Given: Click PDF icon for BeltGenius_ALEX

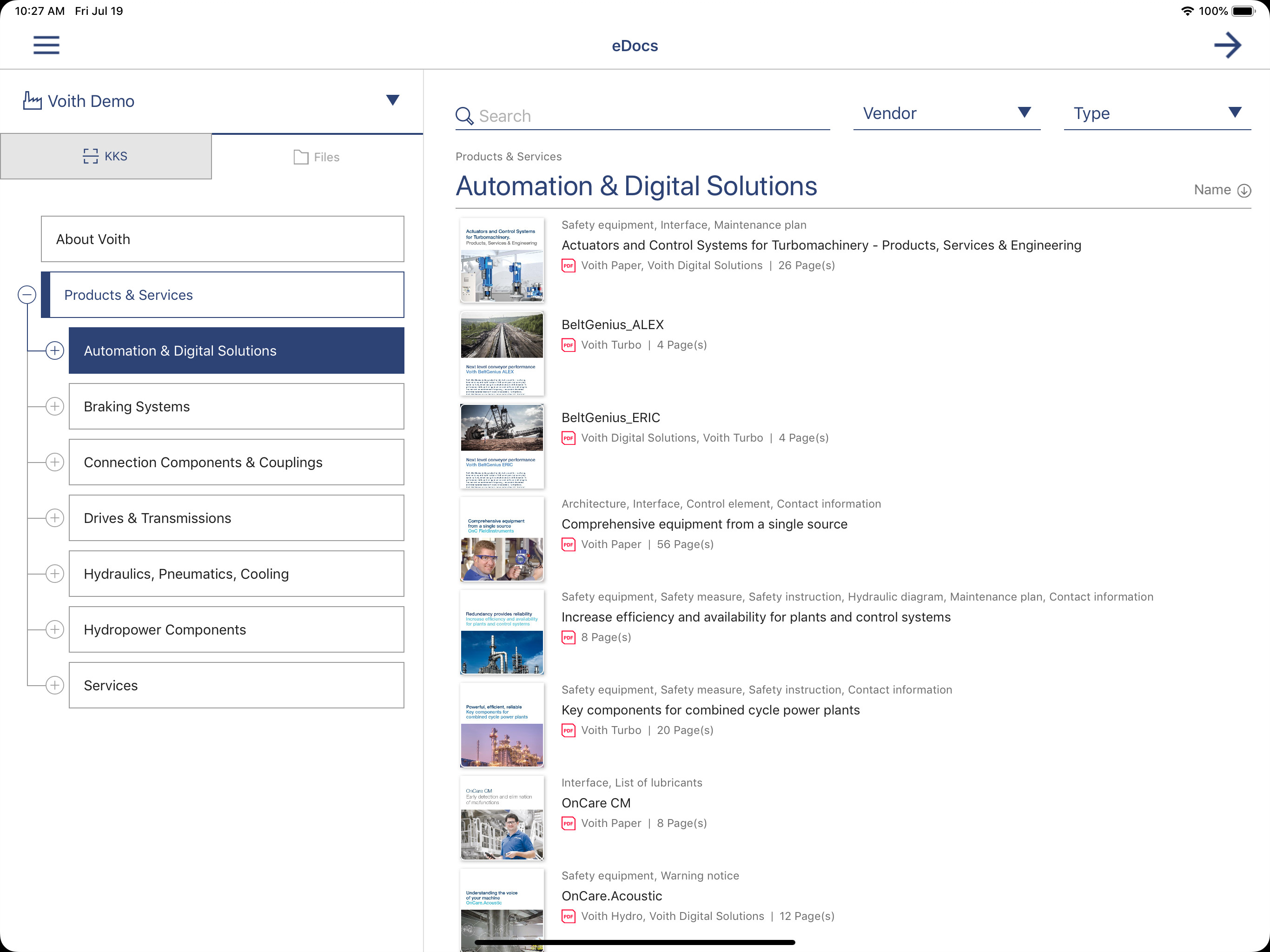Looking at the screenshot, I should pos(569,344).
